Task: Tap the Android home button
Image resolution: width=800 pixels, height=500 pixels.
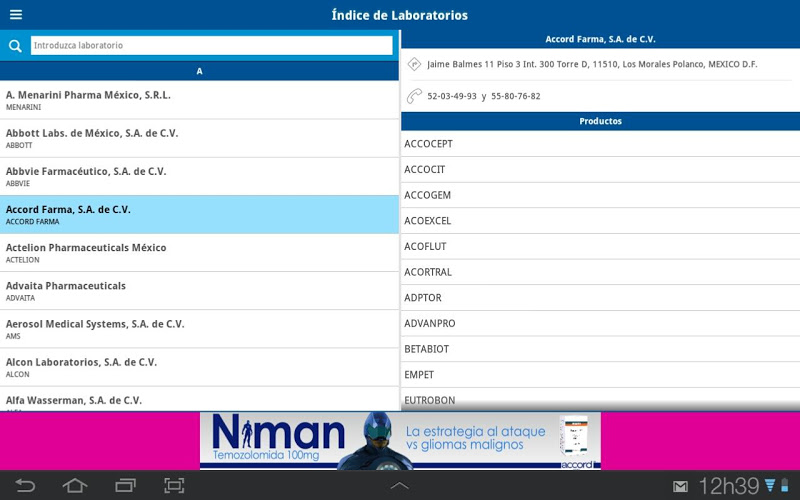Action: [x=75, y=485]
